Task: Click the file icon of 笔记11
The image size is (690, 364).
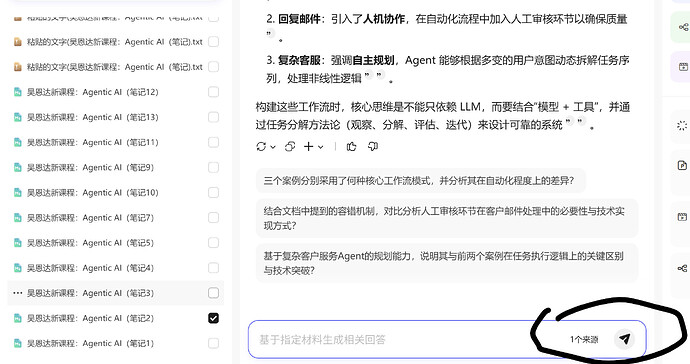Action: click(x=18, y=142)
